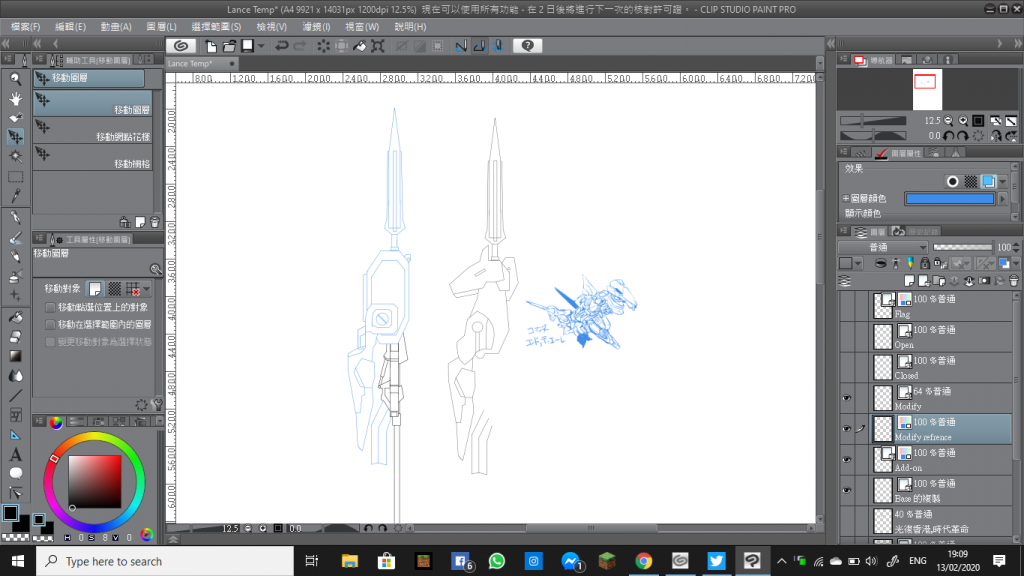Image resolution: width=1024 pixels, height=576 pixels.
Task: Select the 移動網格 sub tool
Action: (93, 157)
